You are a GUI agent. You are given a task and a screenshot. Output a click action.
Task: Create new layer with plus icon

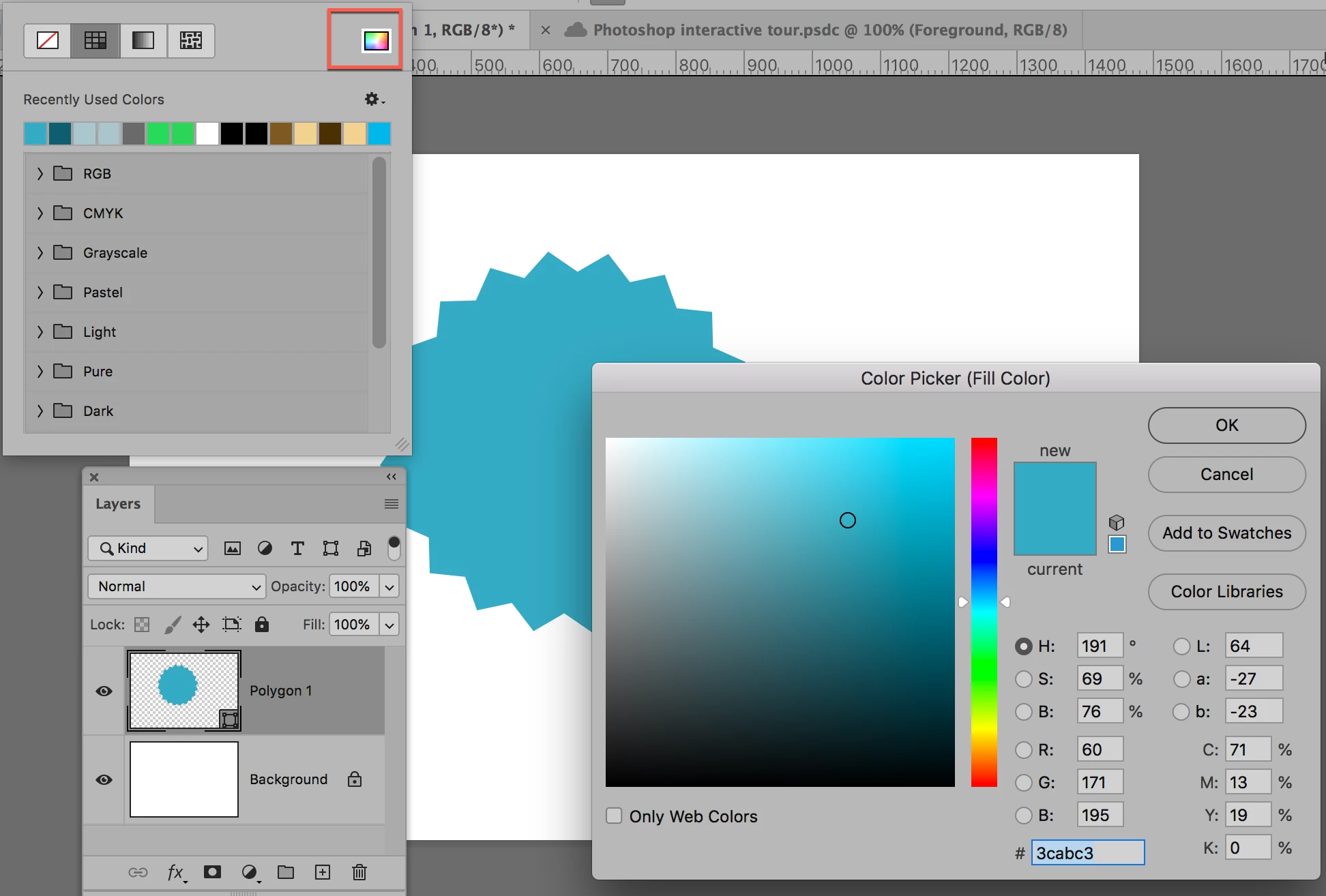point(323,872)
